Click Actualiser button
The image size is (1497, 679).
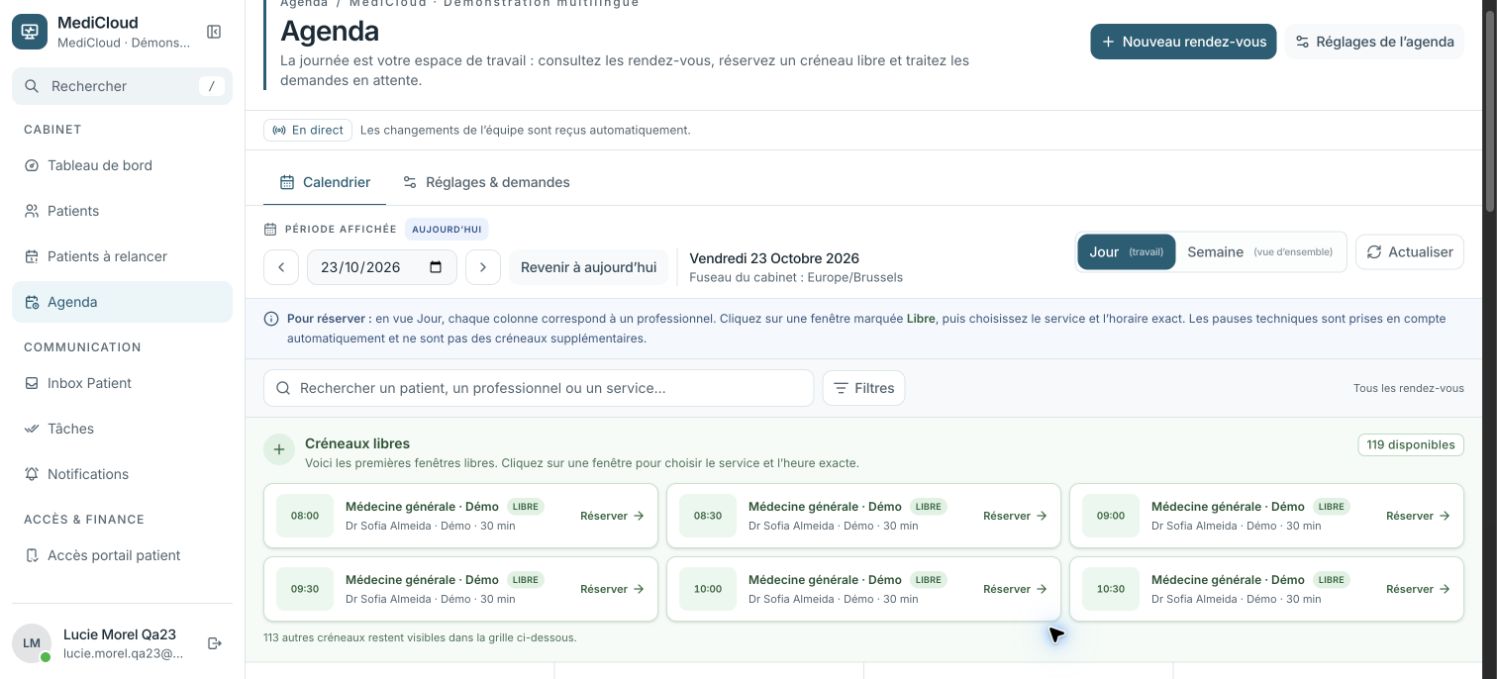pos(1410,252)
